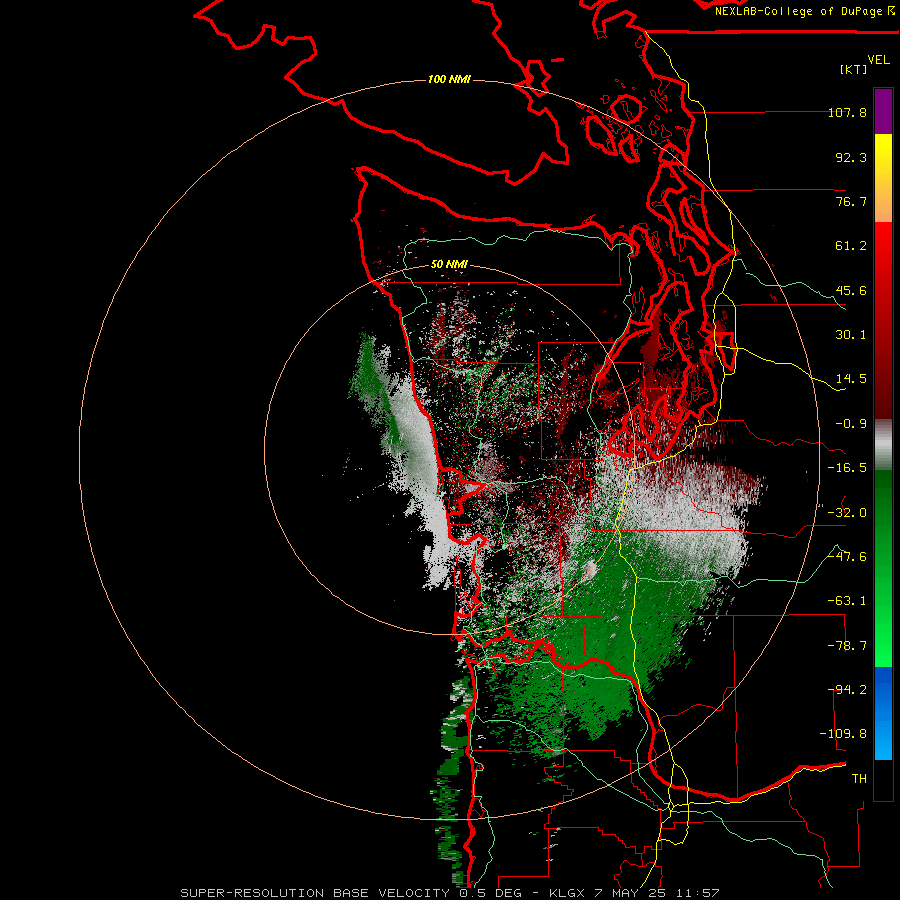
Task: Click the -94.2 legend value
Action: pyautogui.click(x=847, y=690)
